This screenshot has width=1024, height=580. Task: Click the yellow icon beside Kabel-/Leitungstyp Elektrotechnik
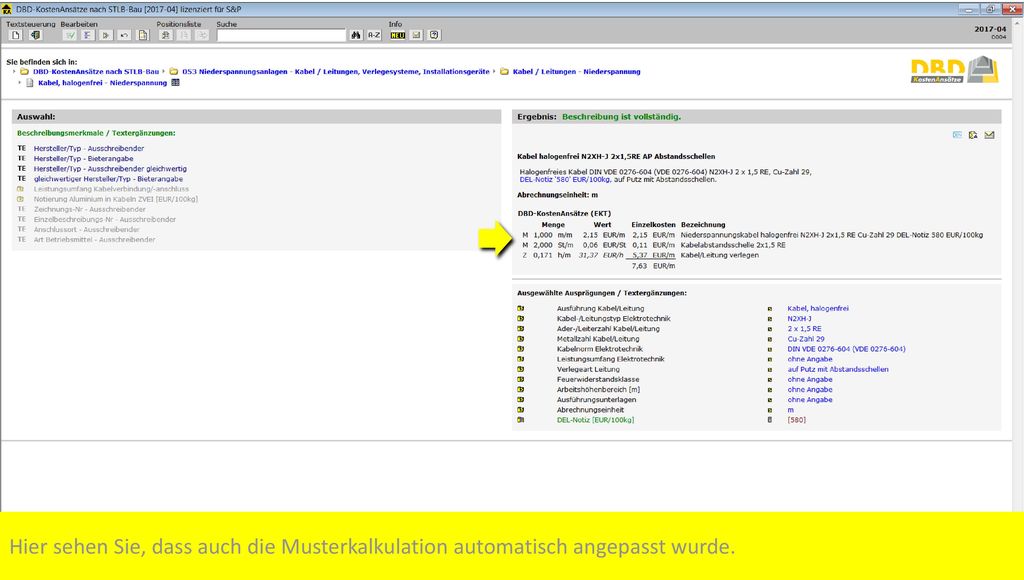(520, 319)
